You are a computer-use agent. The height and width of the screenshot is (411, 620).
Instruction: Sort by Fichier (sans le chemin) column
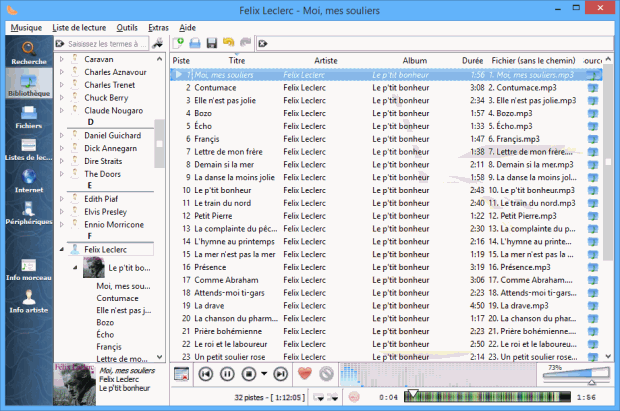[x=533, y=61]
